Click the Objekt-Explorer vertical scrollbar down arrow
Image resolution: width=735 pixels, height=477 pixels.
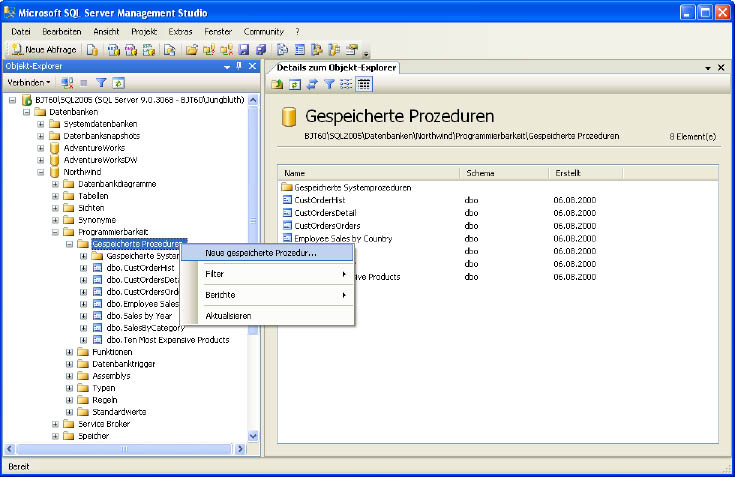[253, 436]
